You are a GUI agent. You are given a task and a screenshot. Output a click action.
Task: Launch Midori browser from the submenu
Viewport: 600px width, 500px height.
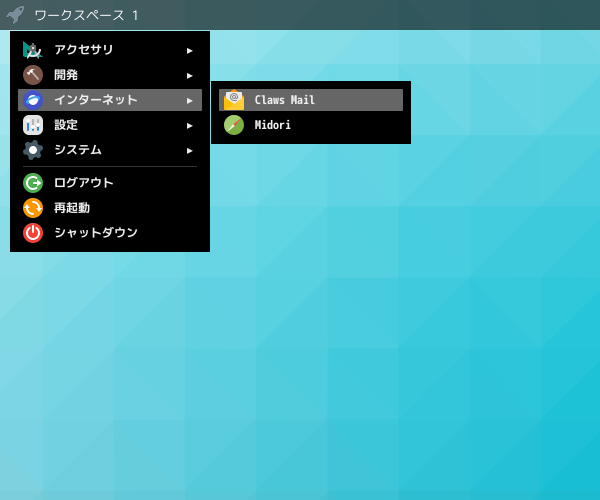coord(311,125)
